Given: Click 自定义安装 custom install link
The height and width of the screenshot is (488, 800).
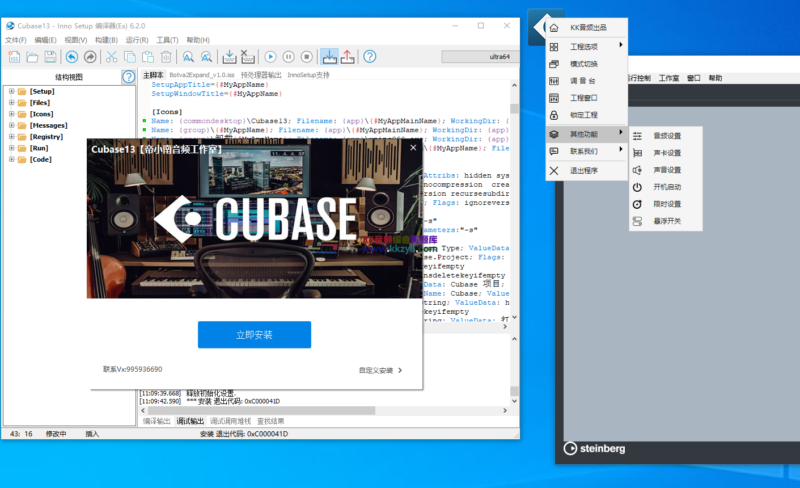Looking at the screenshot, I should point(380,371).
